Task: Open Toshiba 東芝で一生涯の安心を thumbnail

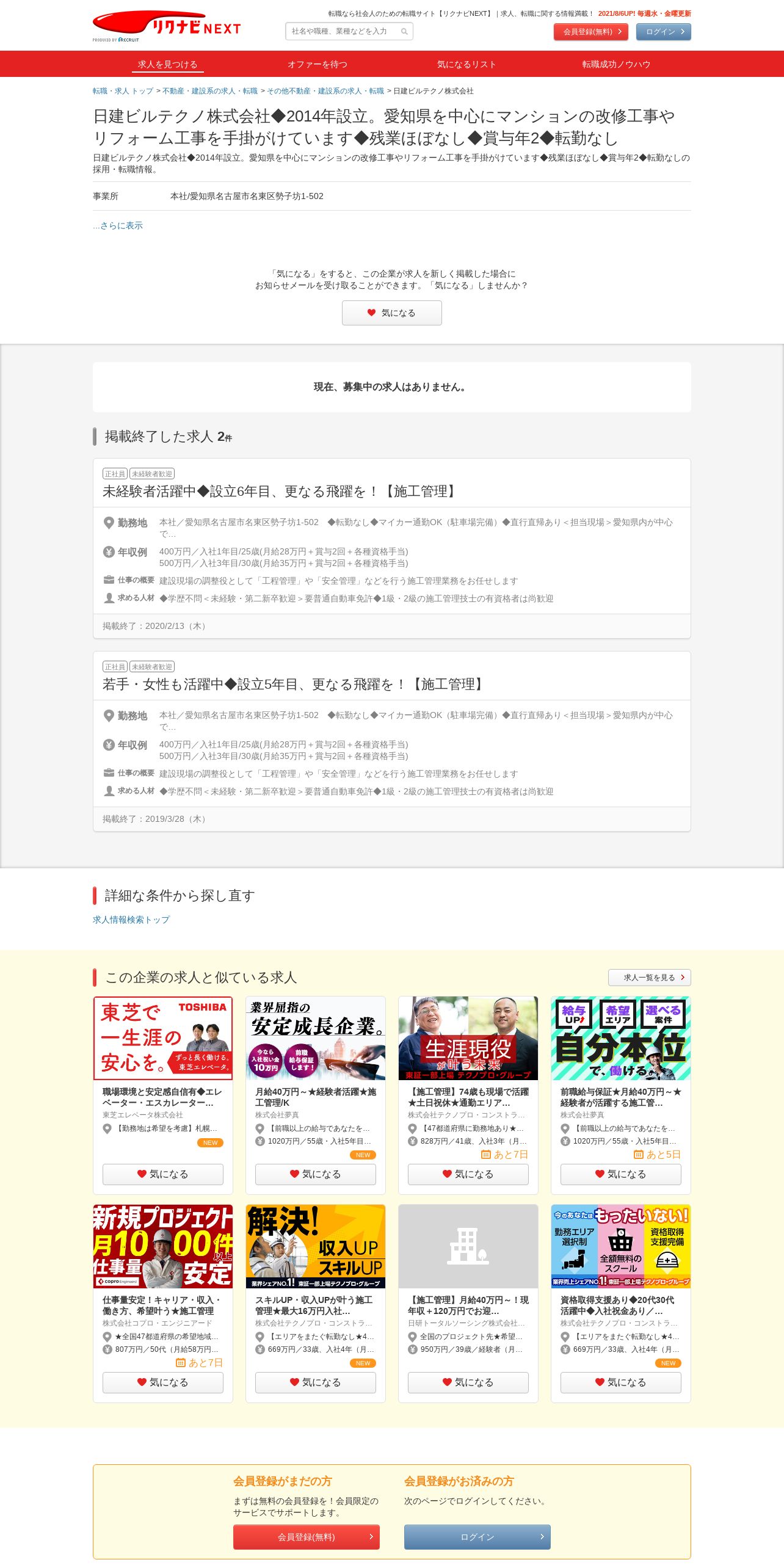Action: click(163, 1039)
